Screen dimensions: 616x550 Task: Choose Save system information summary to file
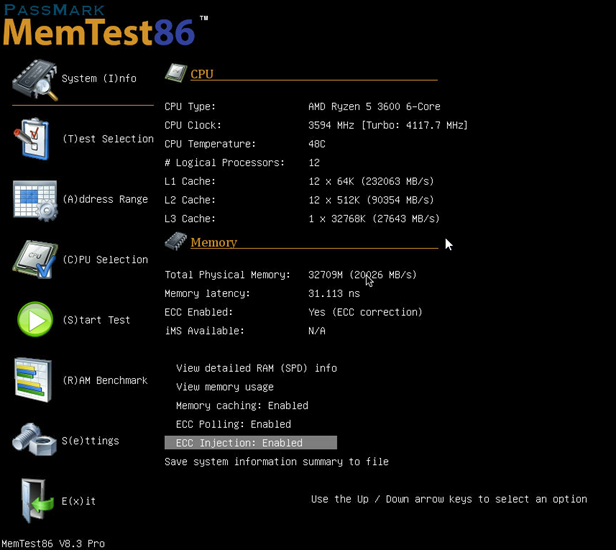pos(277,462)
